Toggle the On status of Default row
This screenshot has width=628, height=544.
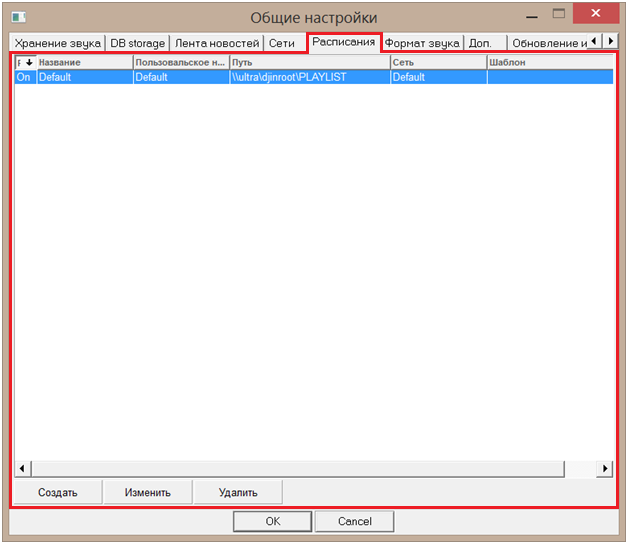click(24, 77)
